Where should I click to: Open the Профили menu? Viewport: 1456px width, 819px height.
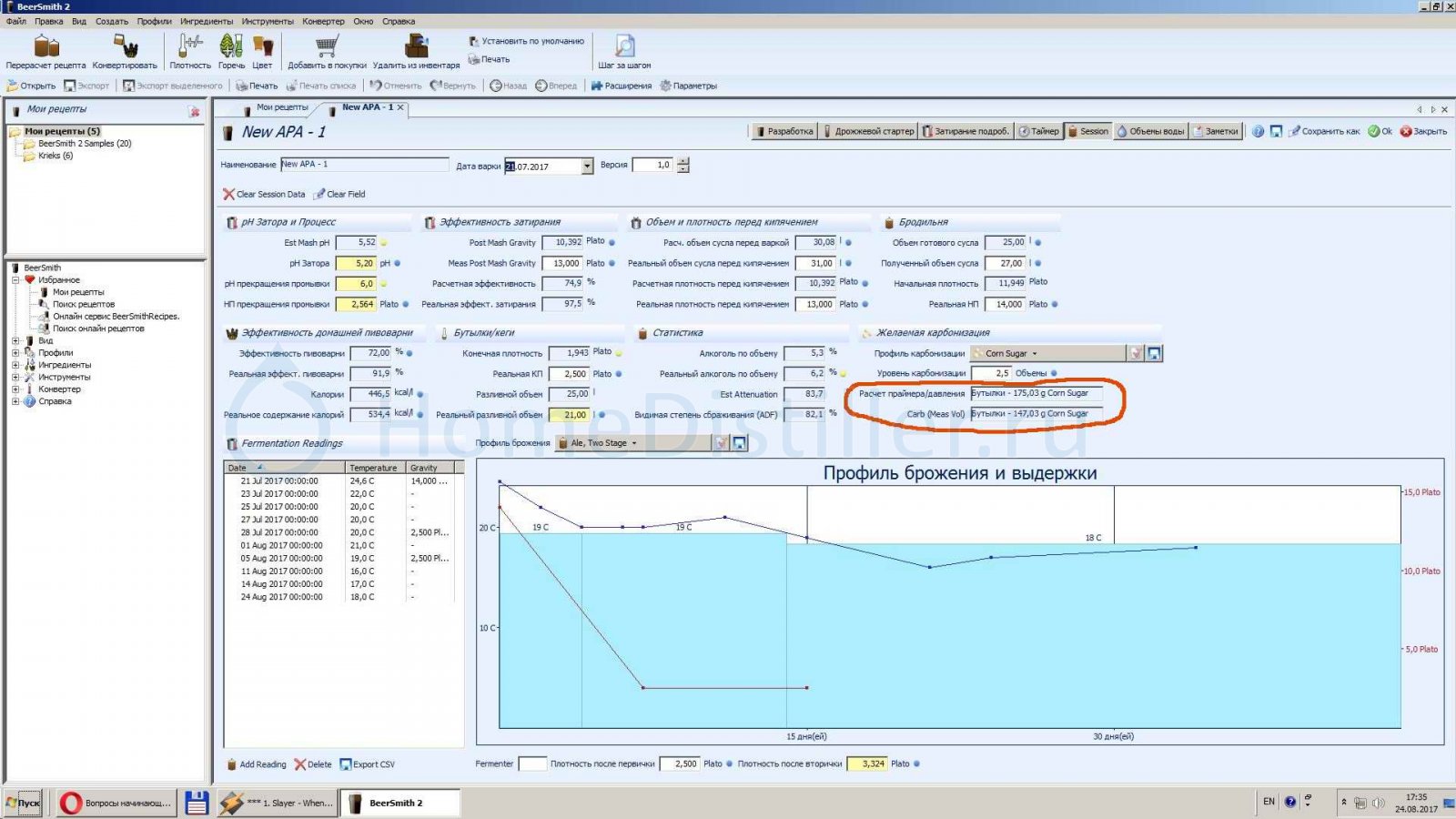pos(154,21)
